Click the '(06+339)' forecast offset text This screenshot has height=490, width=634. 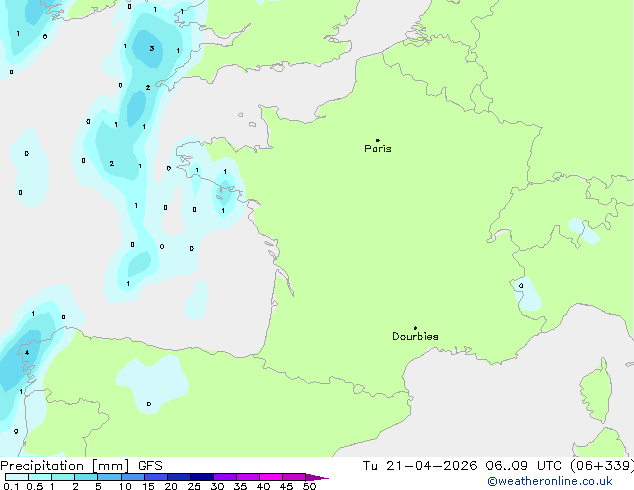pos(602,466)
